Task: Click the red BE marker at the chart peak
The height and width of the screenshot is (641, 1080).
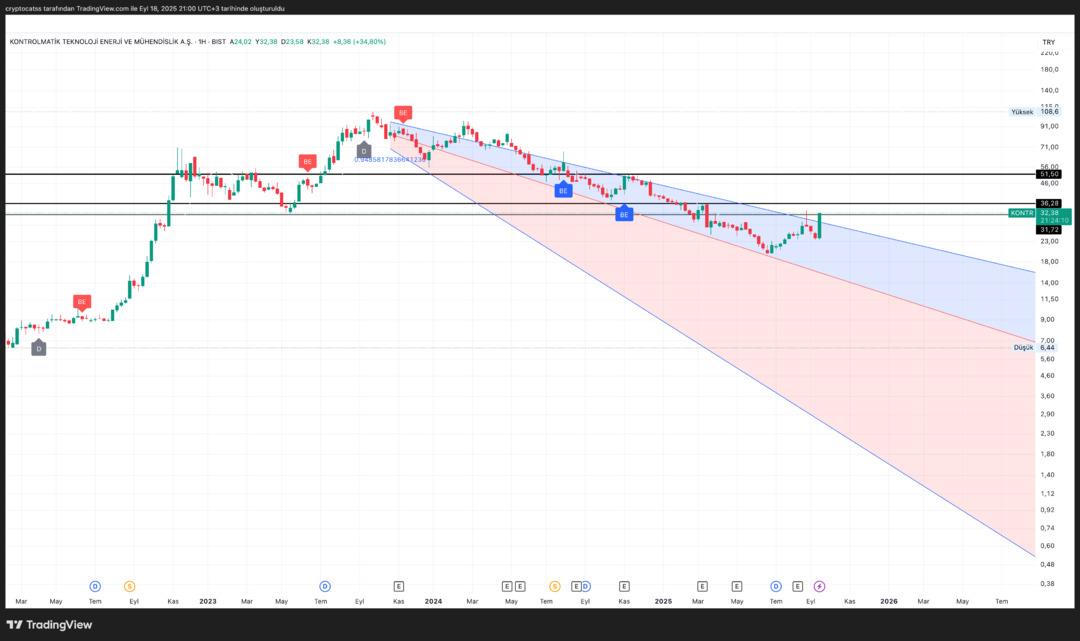Action: [x=403, y=113]
